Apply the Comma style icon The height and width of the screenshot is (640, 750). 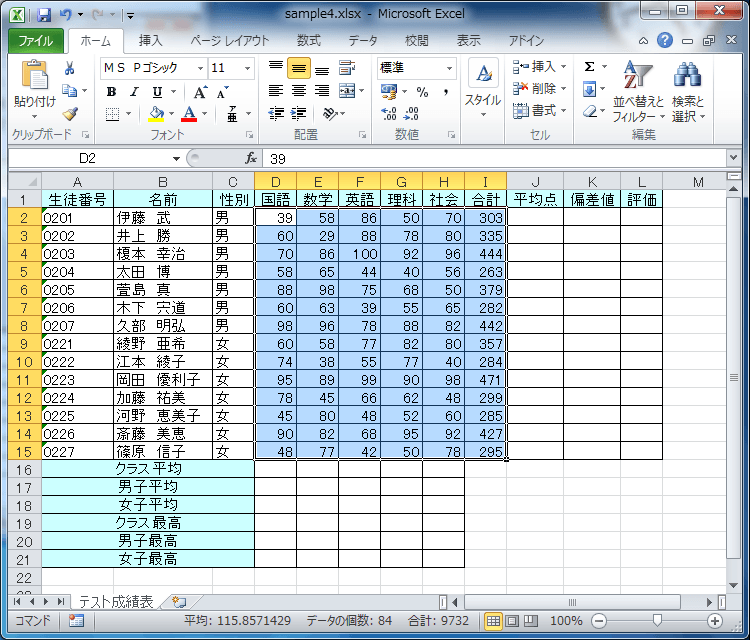[x=446, y=91]
